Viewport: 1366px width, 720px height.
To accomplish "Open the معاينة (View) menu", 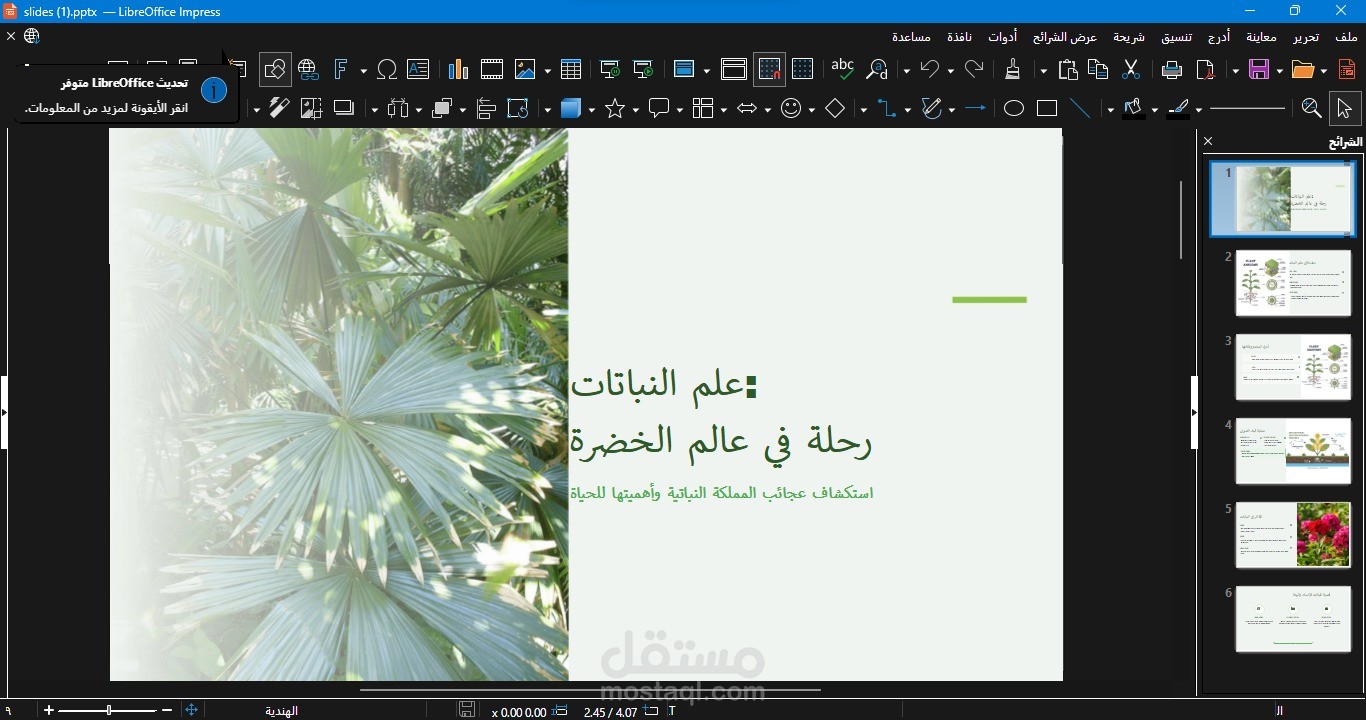I will 1261,37.
